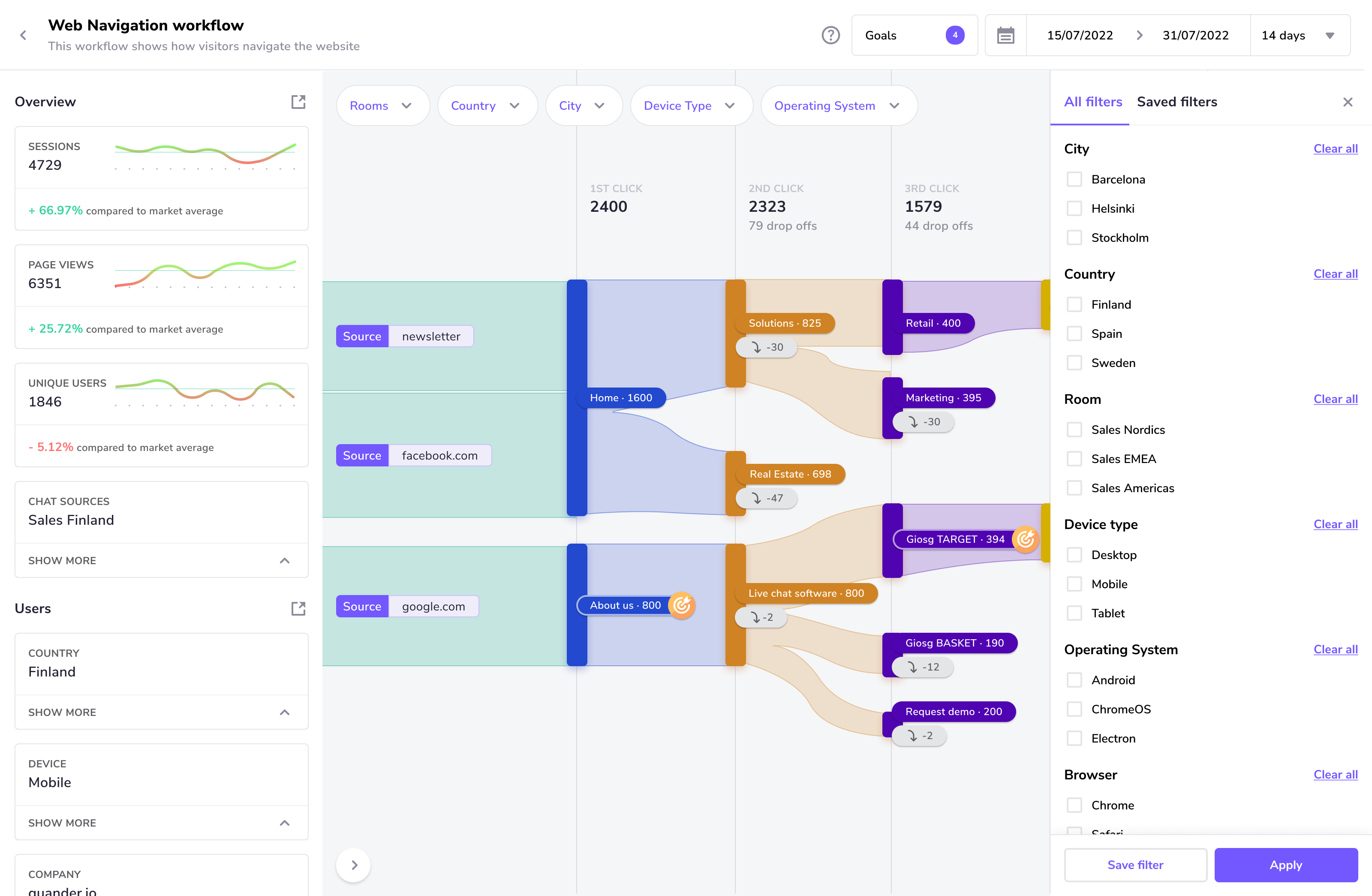
Task: Click the Solutions -30 drop-off badge
Action: click(767, 347)
